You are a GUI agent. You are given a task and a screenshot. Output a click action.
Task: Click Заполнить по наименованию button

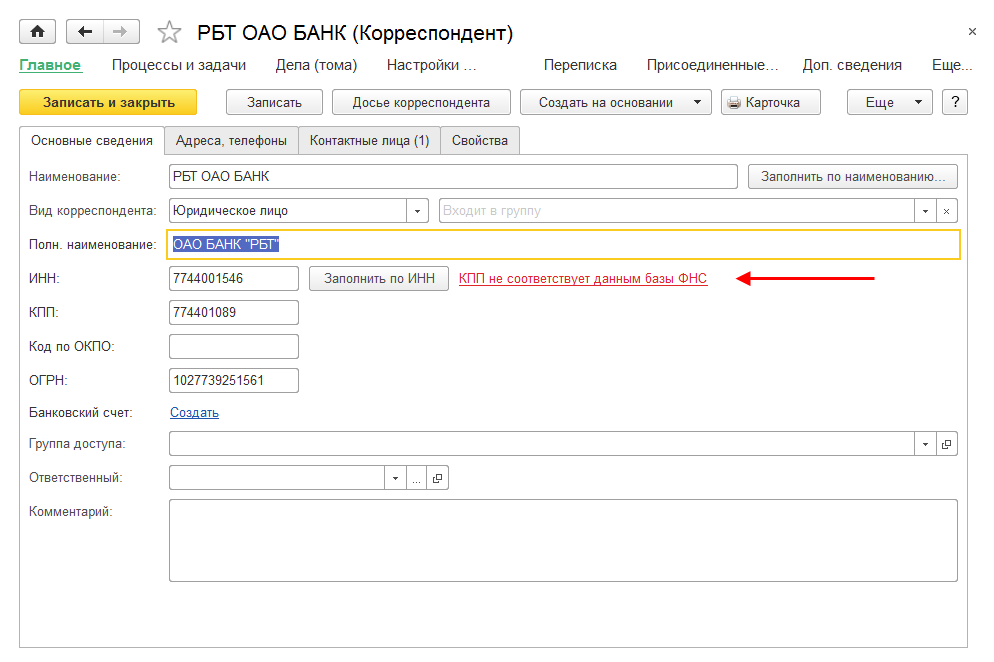click(x=853, y=176)
